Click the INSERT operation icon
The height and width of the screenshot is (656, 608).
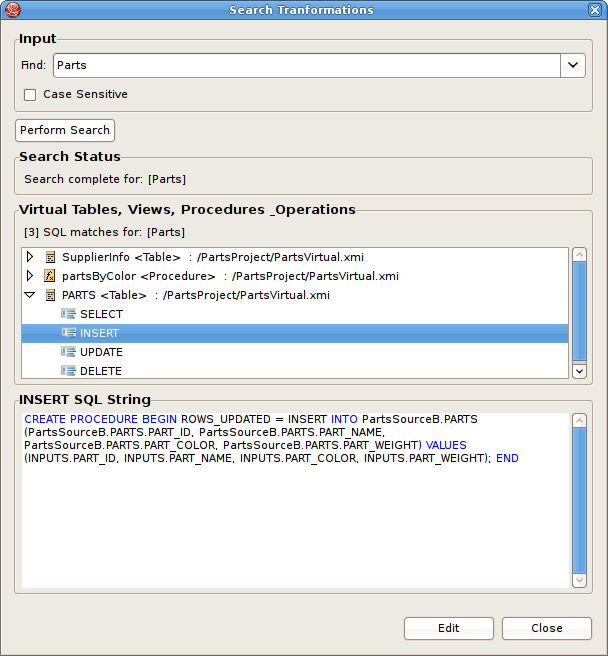(68, 333)
